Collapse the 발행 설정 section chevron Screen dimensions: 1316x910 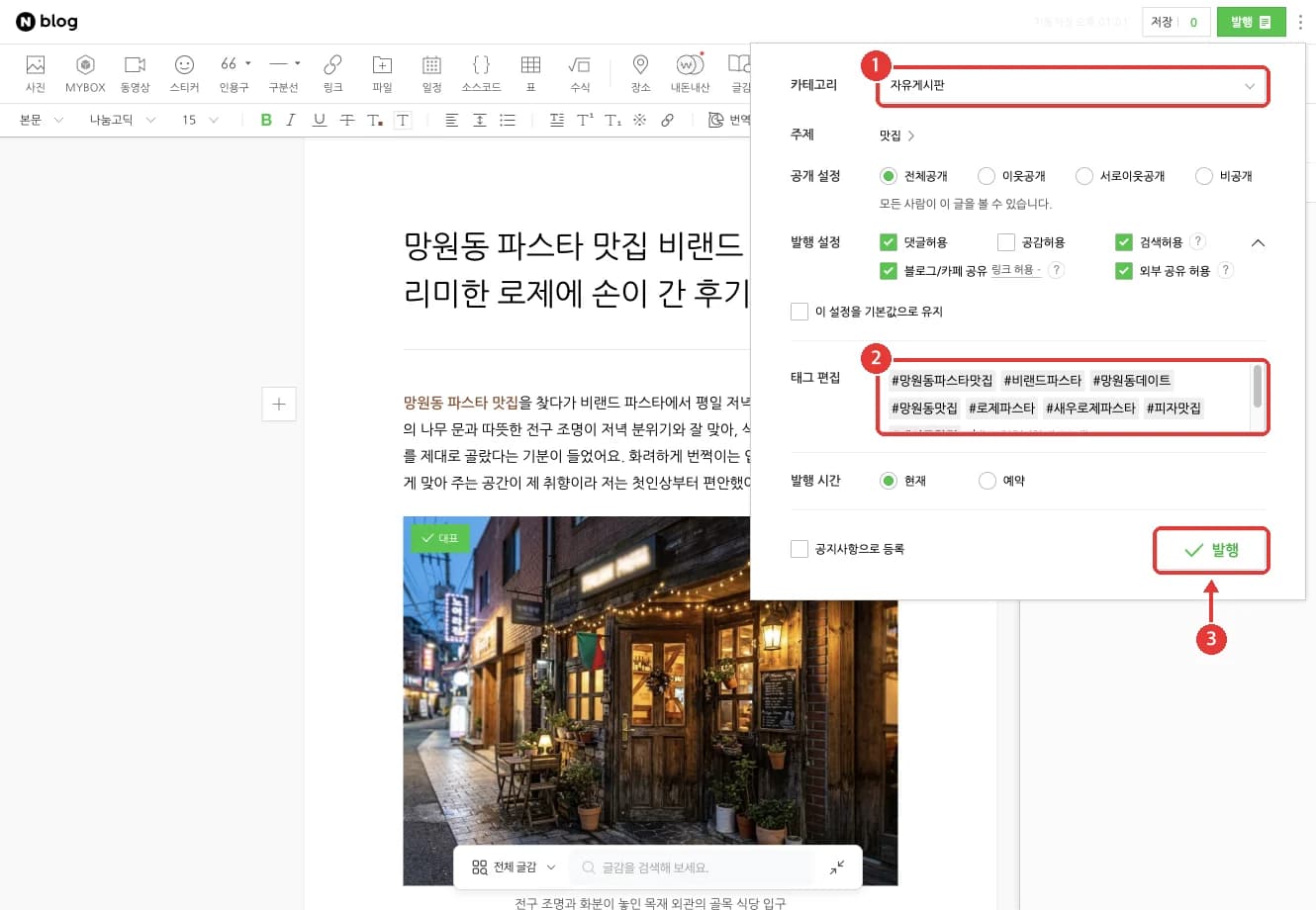pyautogui.click(x=1258, y=242)
